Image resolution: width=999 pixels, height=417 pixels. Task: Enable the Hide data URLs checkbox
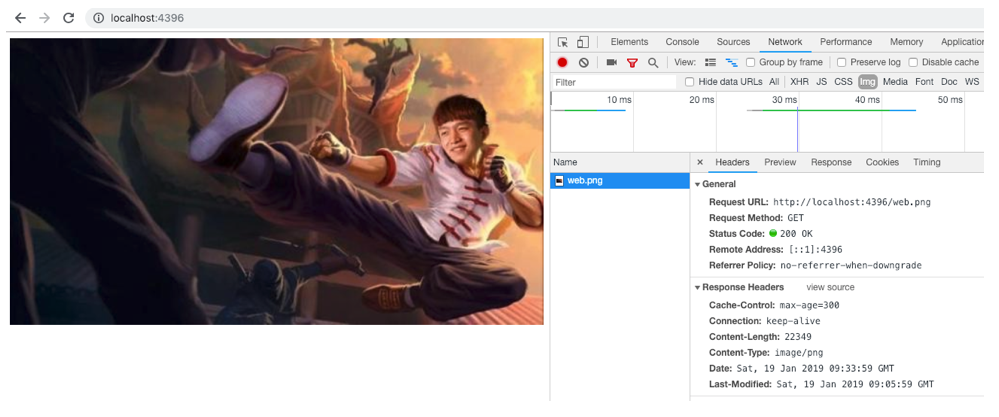689,81
